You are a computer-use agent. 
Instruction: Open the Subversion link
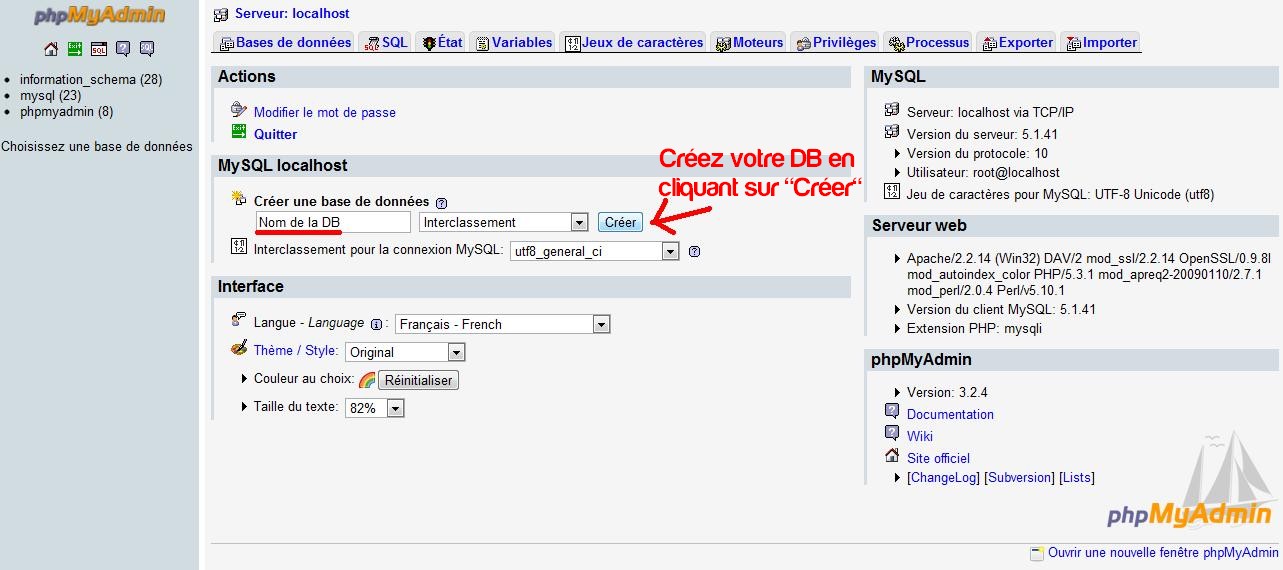pyautogui.click(x=1020, y=478)
